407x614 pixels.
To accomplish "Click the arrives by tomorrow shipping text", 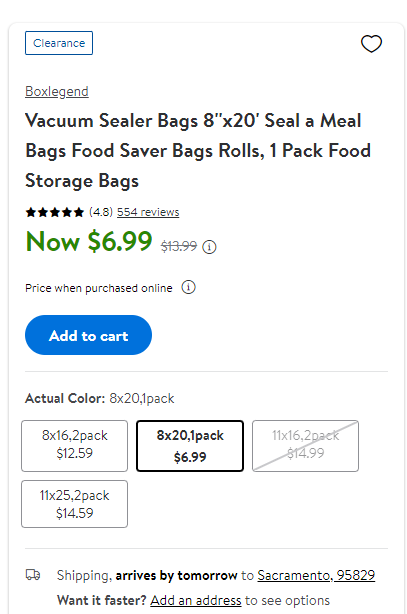I will click(176, 575).
